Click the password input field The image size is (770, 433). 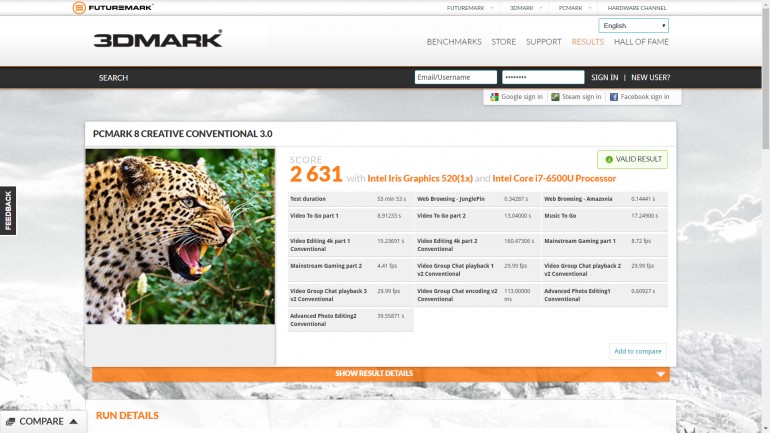(x=543, y=77)
